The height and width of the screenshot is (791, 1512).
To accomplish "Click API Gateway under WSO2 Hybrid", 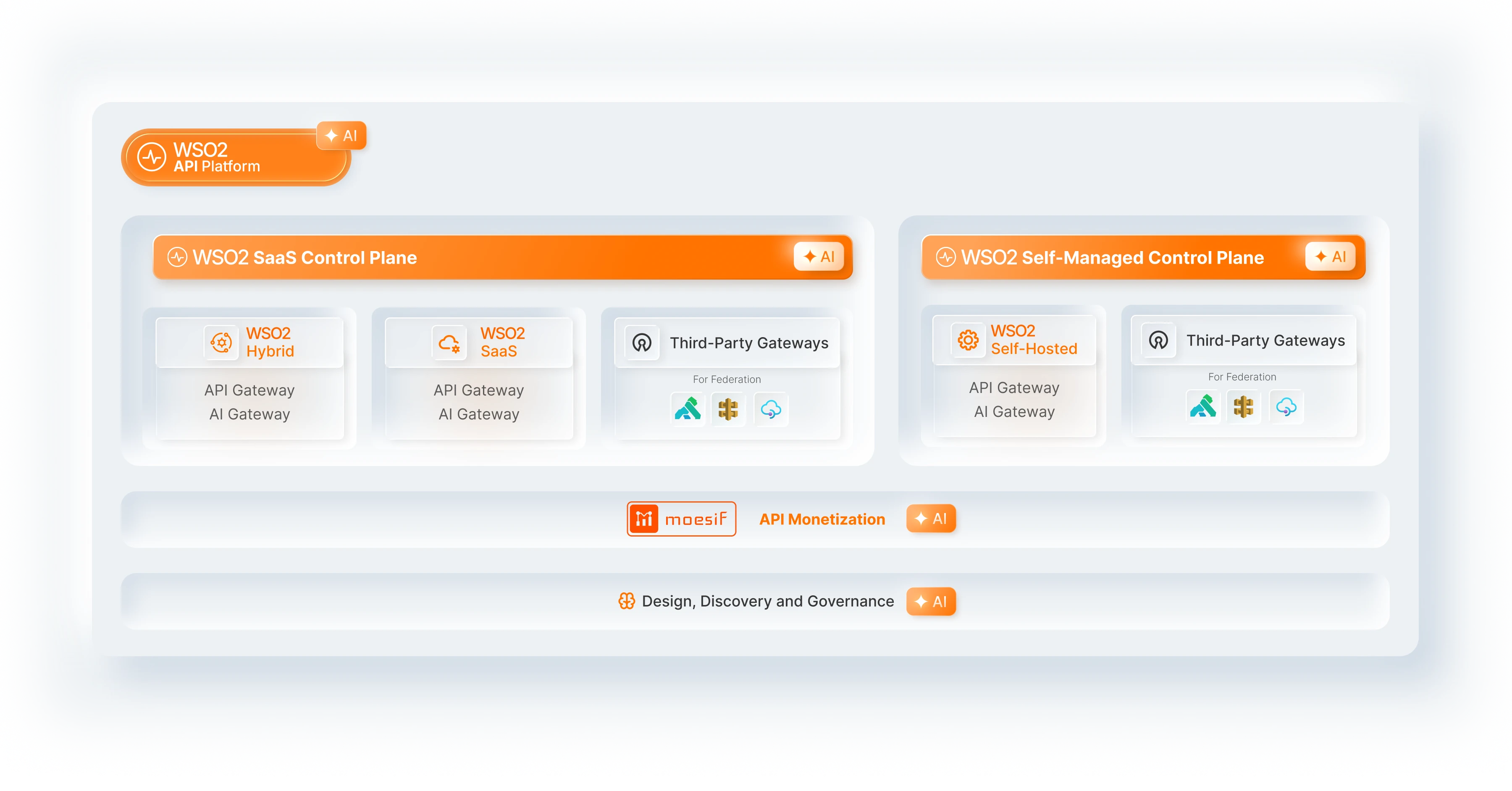I will [x=249, y=390].
